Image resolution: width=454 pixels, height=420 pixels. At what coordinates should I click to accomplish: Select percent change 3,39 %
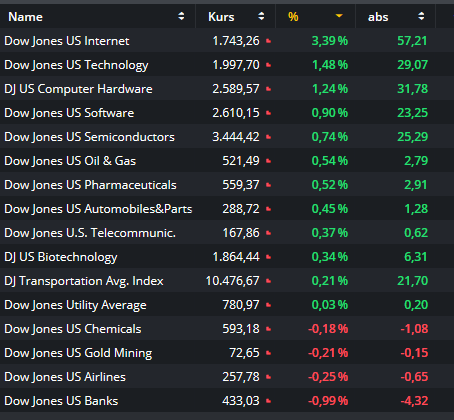click(330, 41)
